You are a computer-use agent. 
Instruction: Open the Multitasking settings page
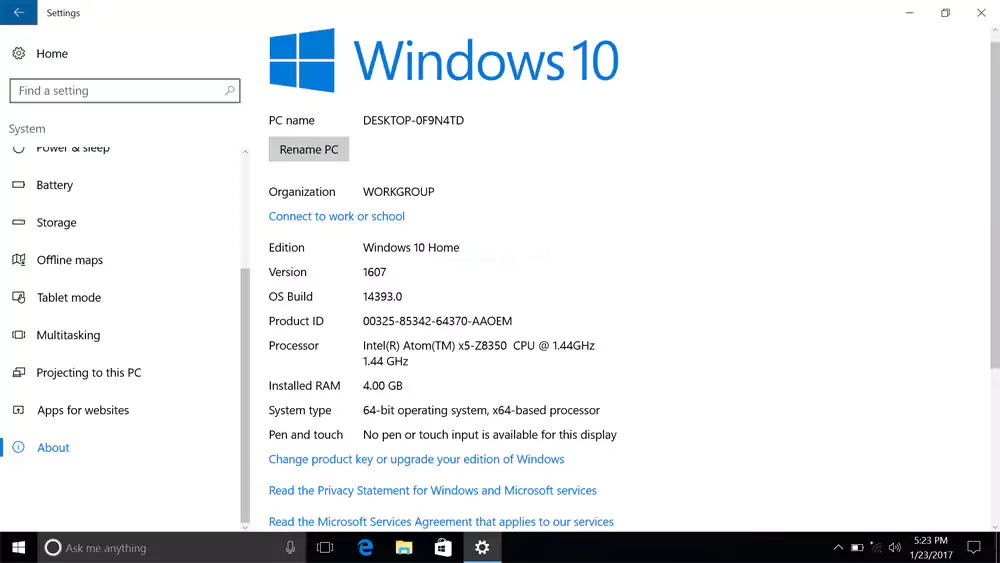tap(68, 335)
